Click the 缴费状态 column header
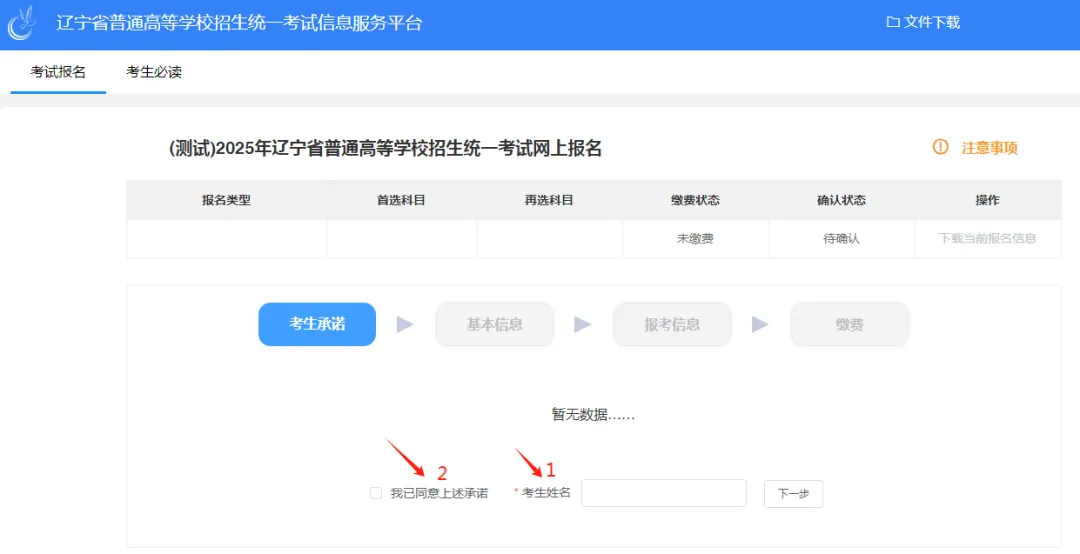 (695, 200)
